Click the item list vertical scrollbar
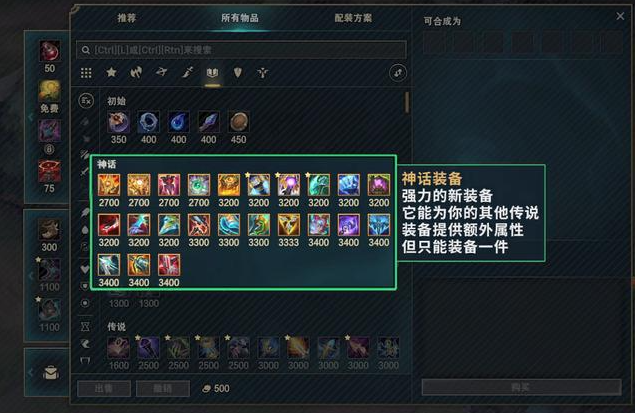 [407, 102]
